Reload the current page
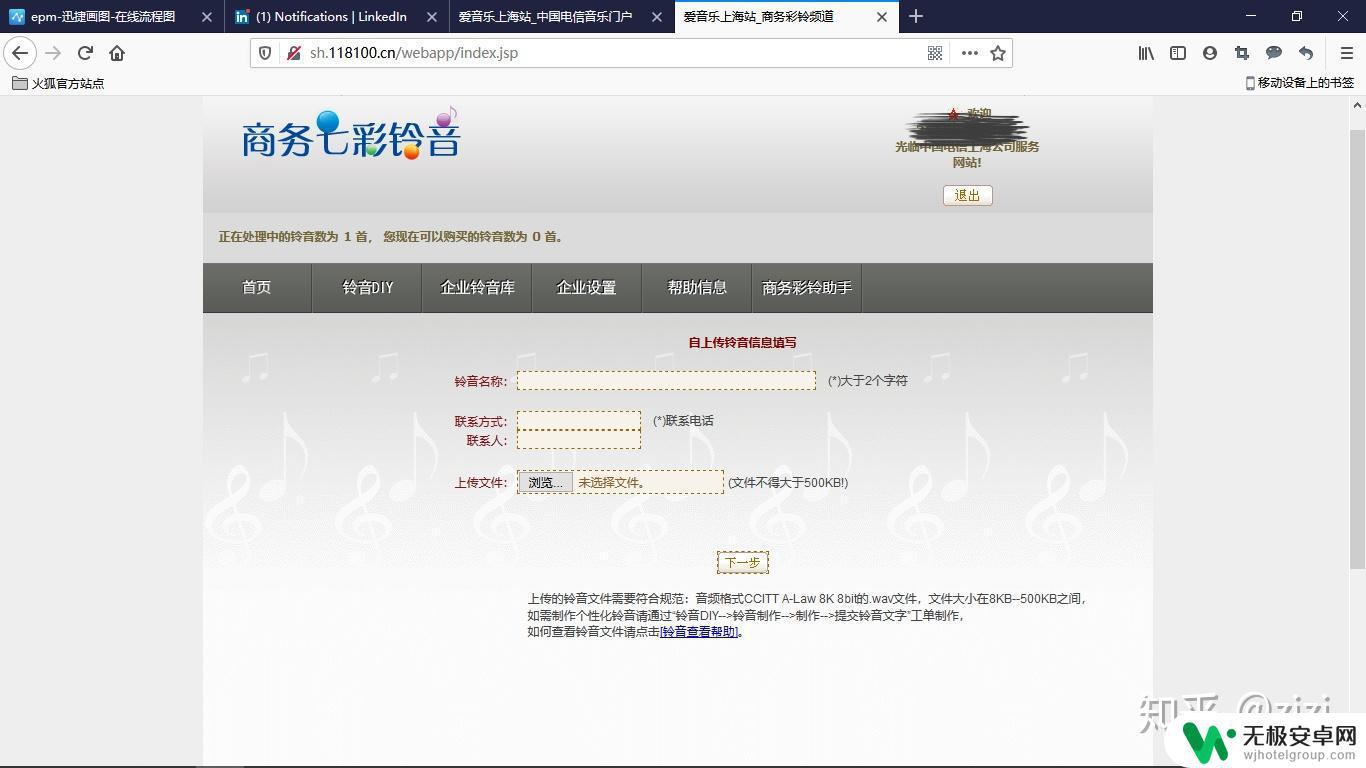This screenshot has height=768, width=1366. (x=85, y=53)
